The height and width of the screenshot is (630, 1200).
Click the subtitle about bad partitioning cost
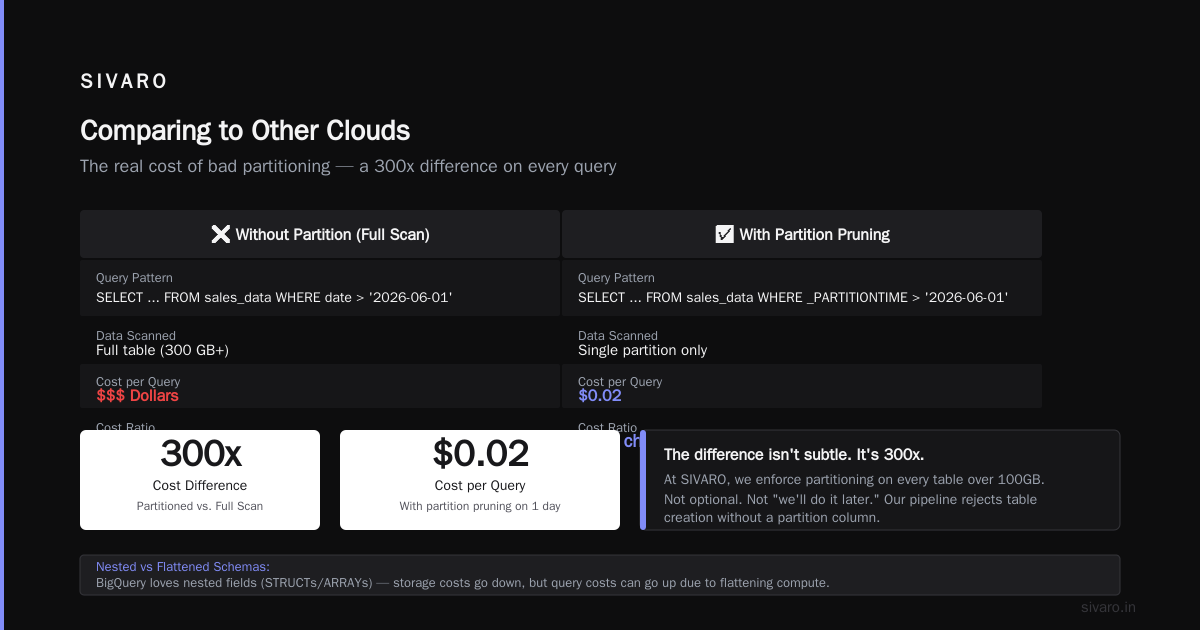pyautogui.click(x=348, y=166)
